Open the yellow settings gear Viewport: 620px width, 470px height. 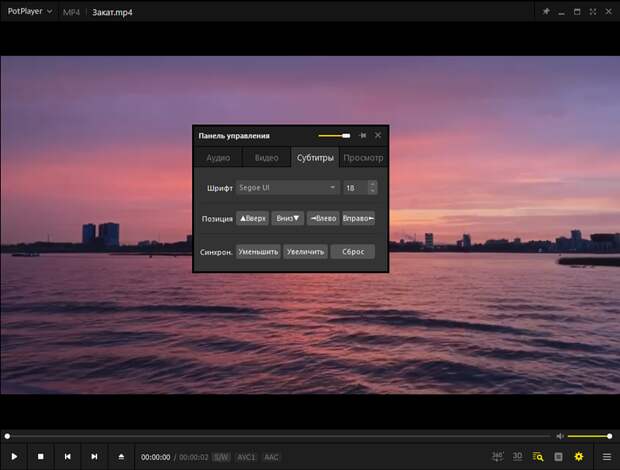578,456
